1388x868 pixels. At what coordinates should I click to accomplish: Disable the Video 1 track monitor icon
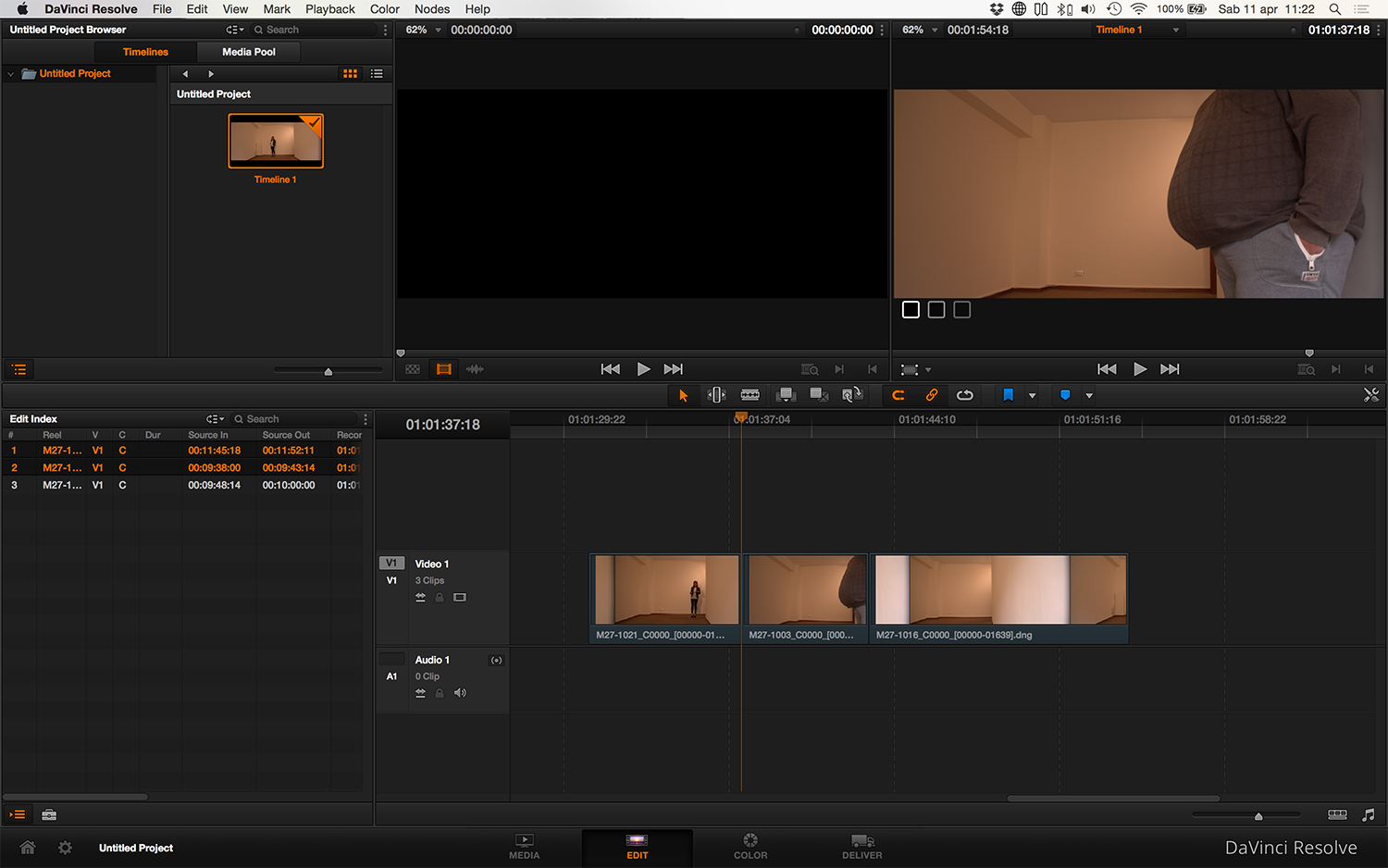point(460,598)
